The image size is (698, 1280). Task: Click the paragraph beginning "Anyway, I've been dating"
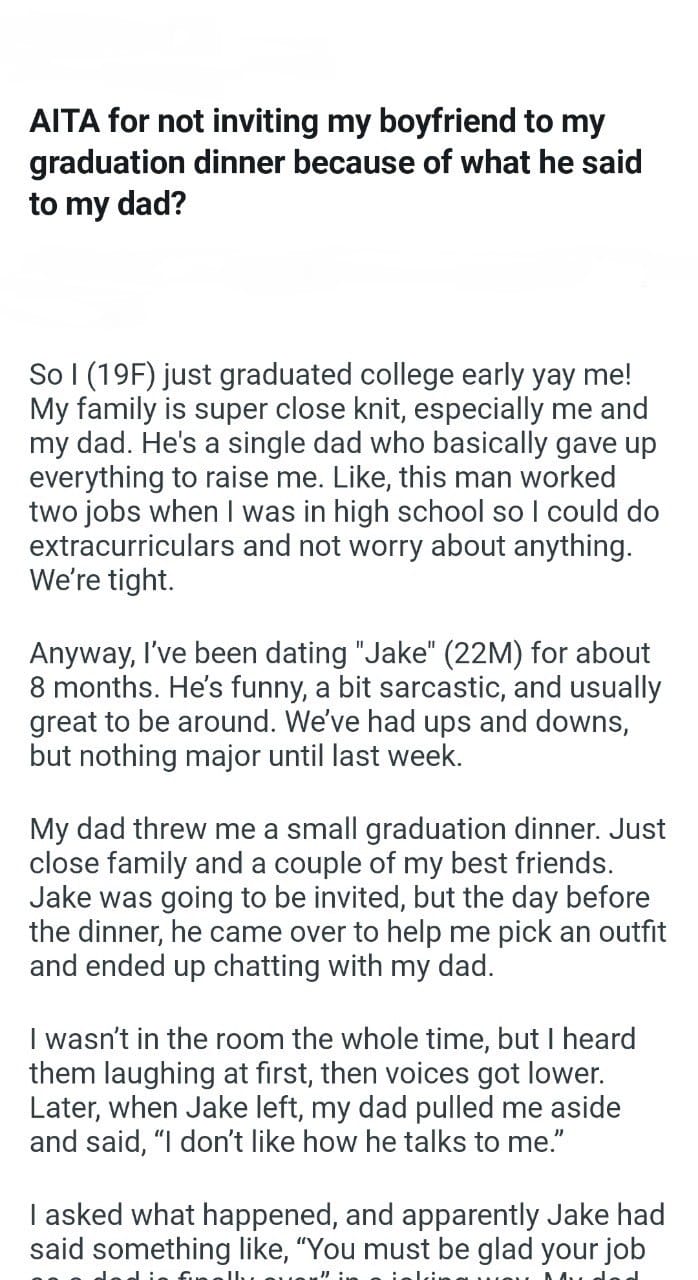pos(345,704)
